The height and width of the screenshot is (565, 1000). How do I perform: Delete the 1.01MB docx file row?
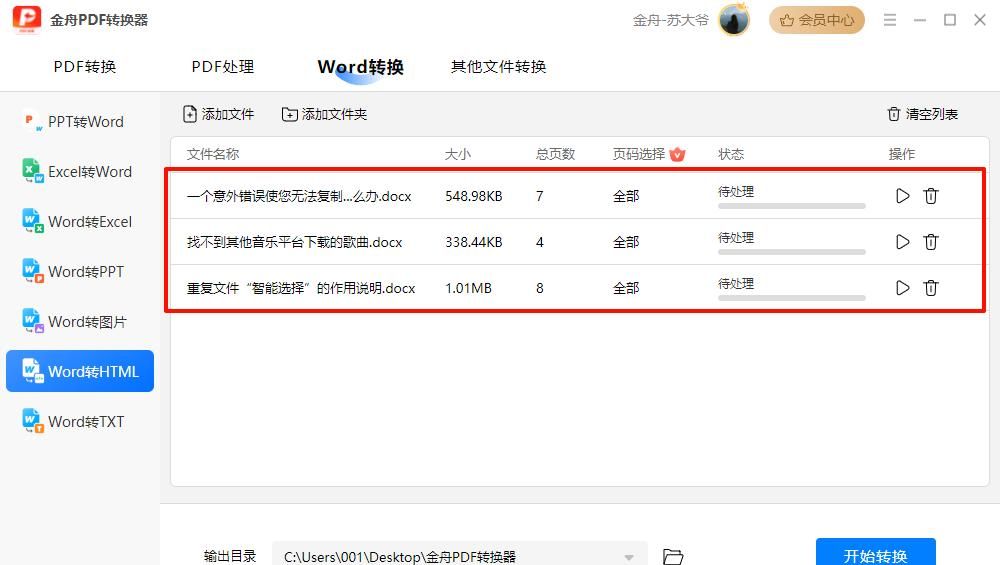(x=931, y=288)
